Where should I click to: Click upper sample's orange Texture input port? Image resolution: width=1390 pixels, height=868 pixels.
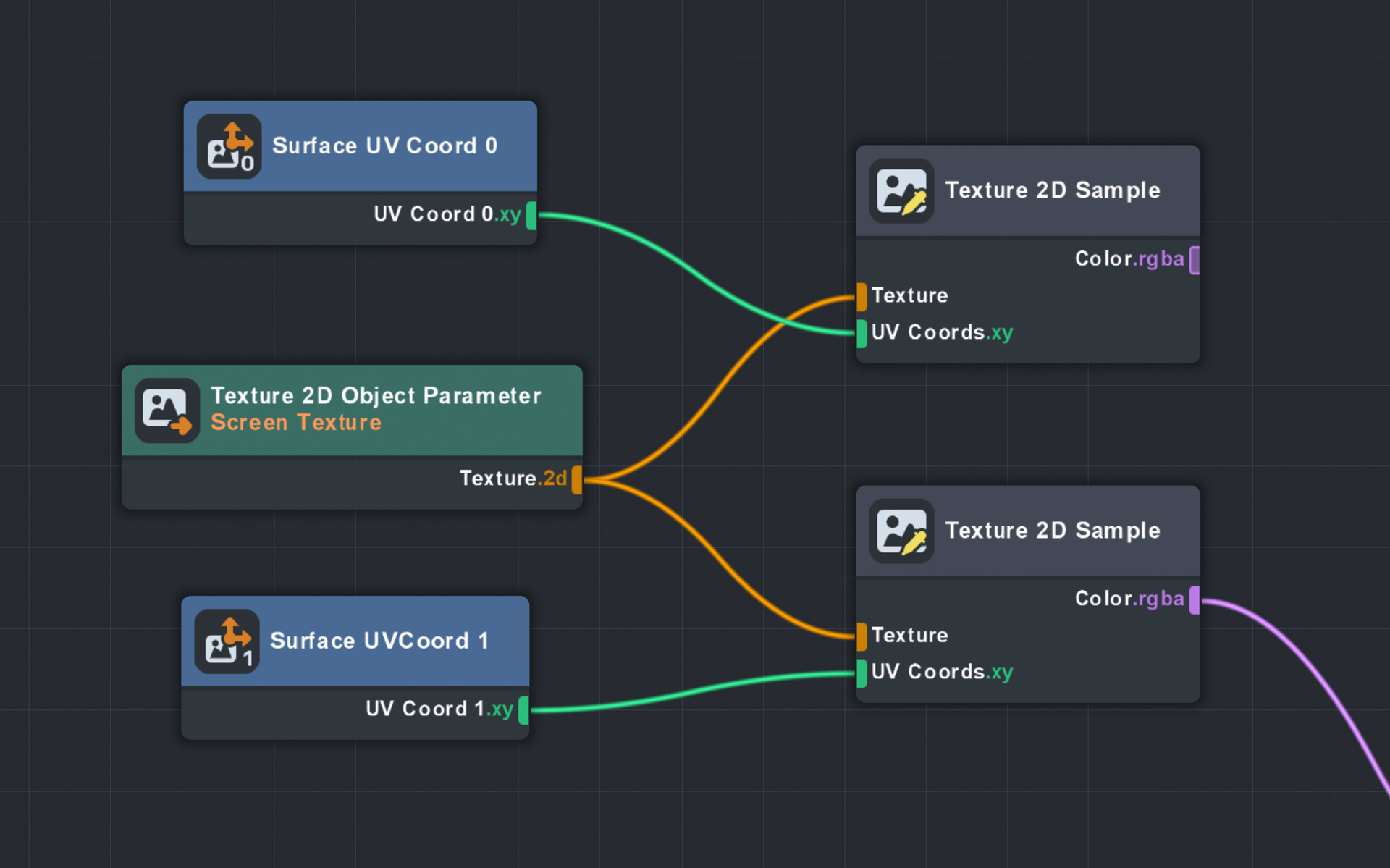tap(862, 297)
